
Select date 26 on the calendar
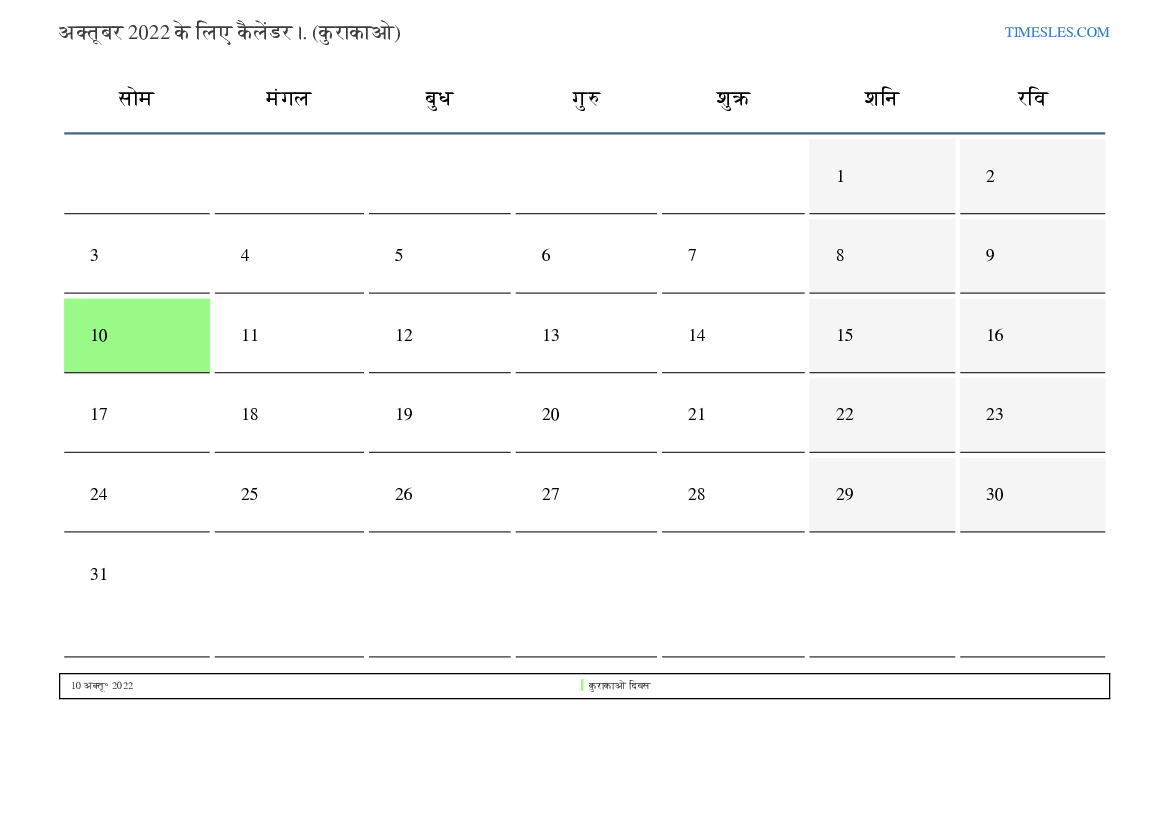[x=440, y=494]
